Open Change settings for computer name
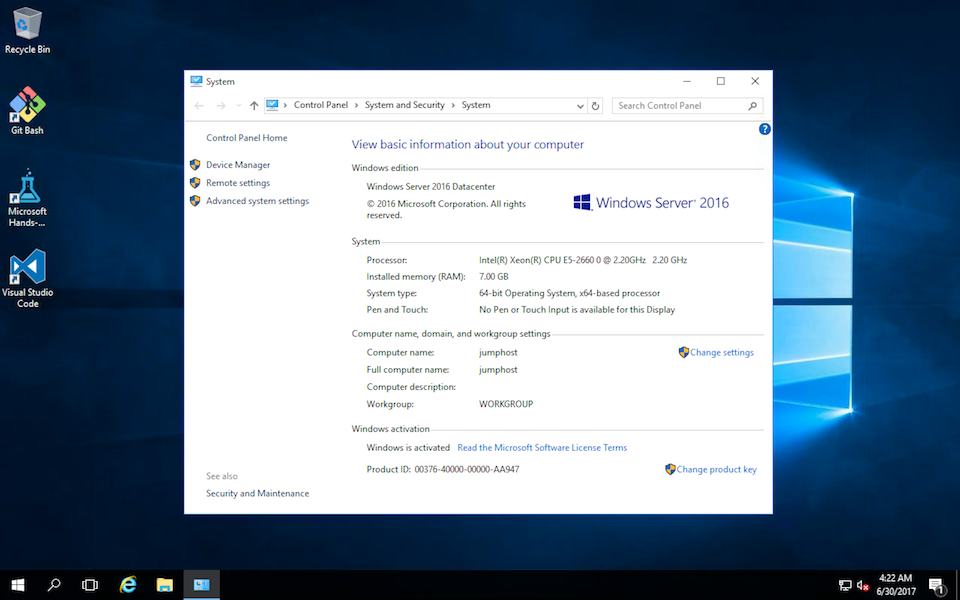Image resolution: width=960 pixels, height=600 pixels. (x=721, y=352)
